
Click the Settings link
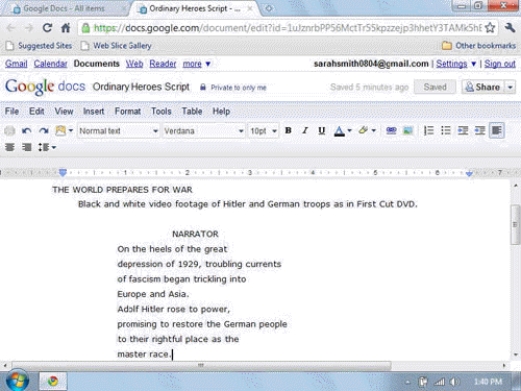coord(452,64)
